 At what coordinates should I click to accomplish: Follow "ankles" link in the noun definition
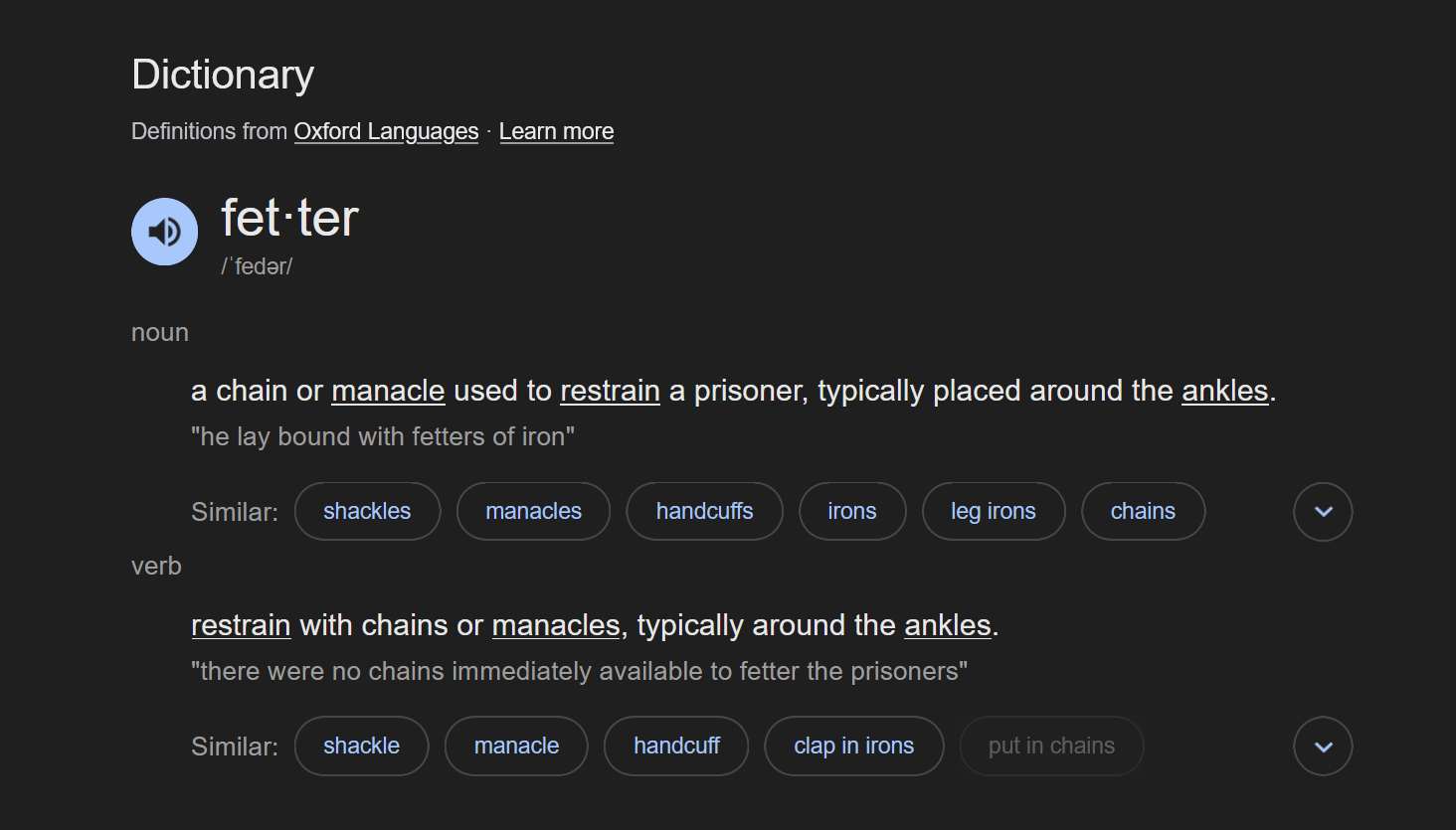pos(1224,391)
